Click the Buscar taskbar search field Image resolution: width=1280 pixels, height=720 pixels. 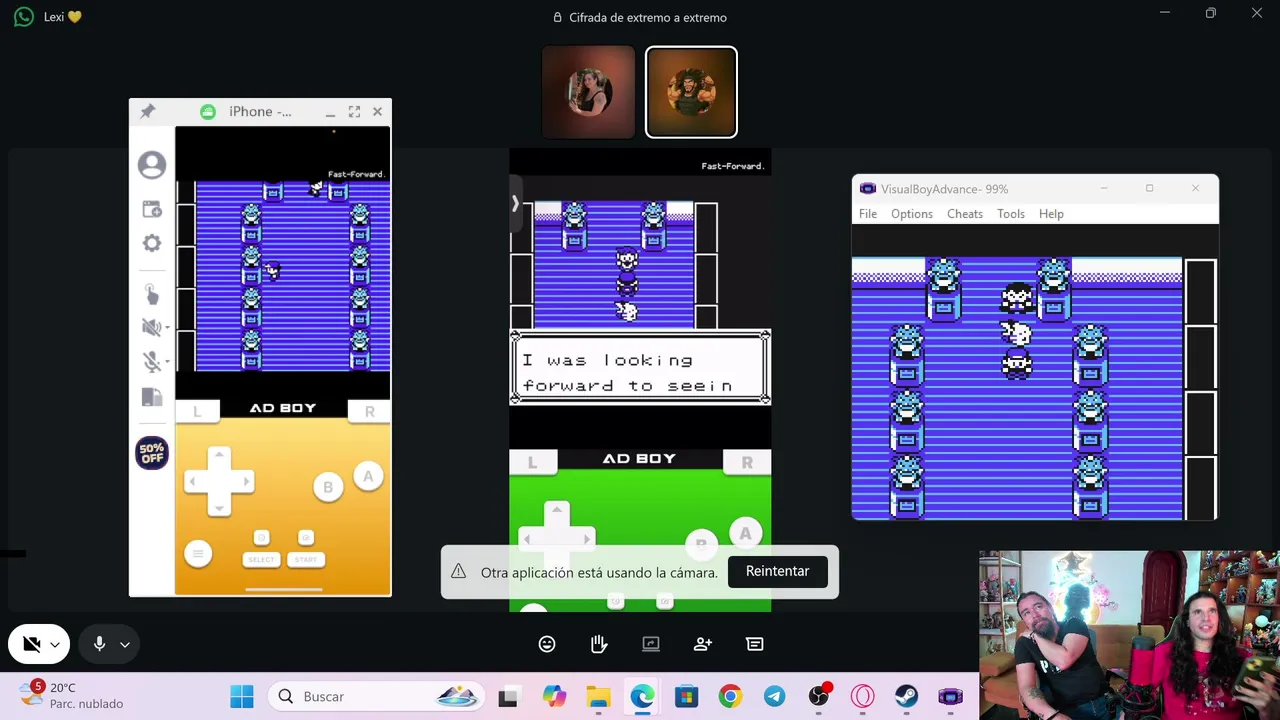[376, 696]
